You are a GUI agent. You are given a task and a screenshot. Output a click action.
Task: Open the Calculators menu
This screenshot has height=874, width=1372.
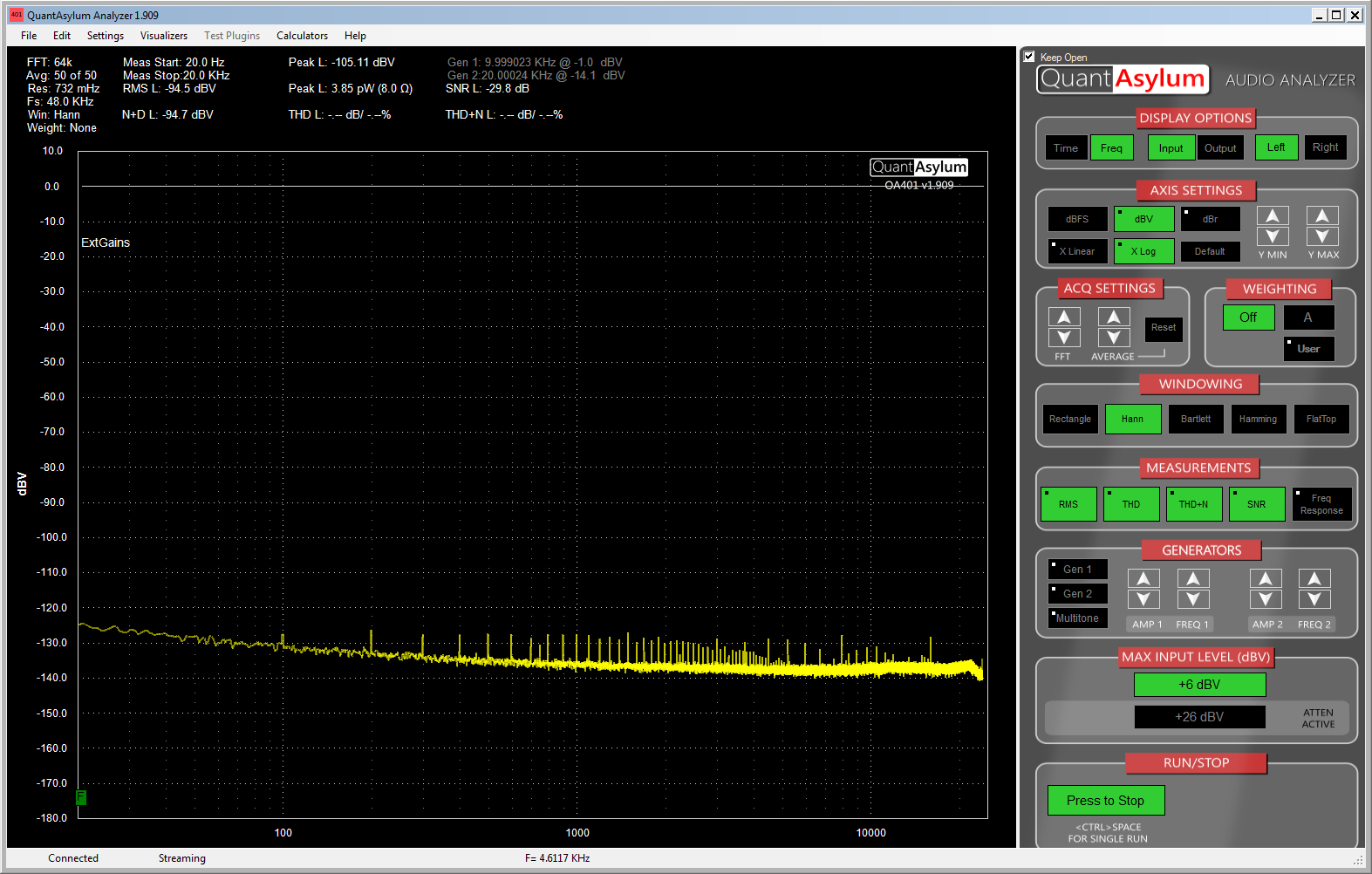303,36
